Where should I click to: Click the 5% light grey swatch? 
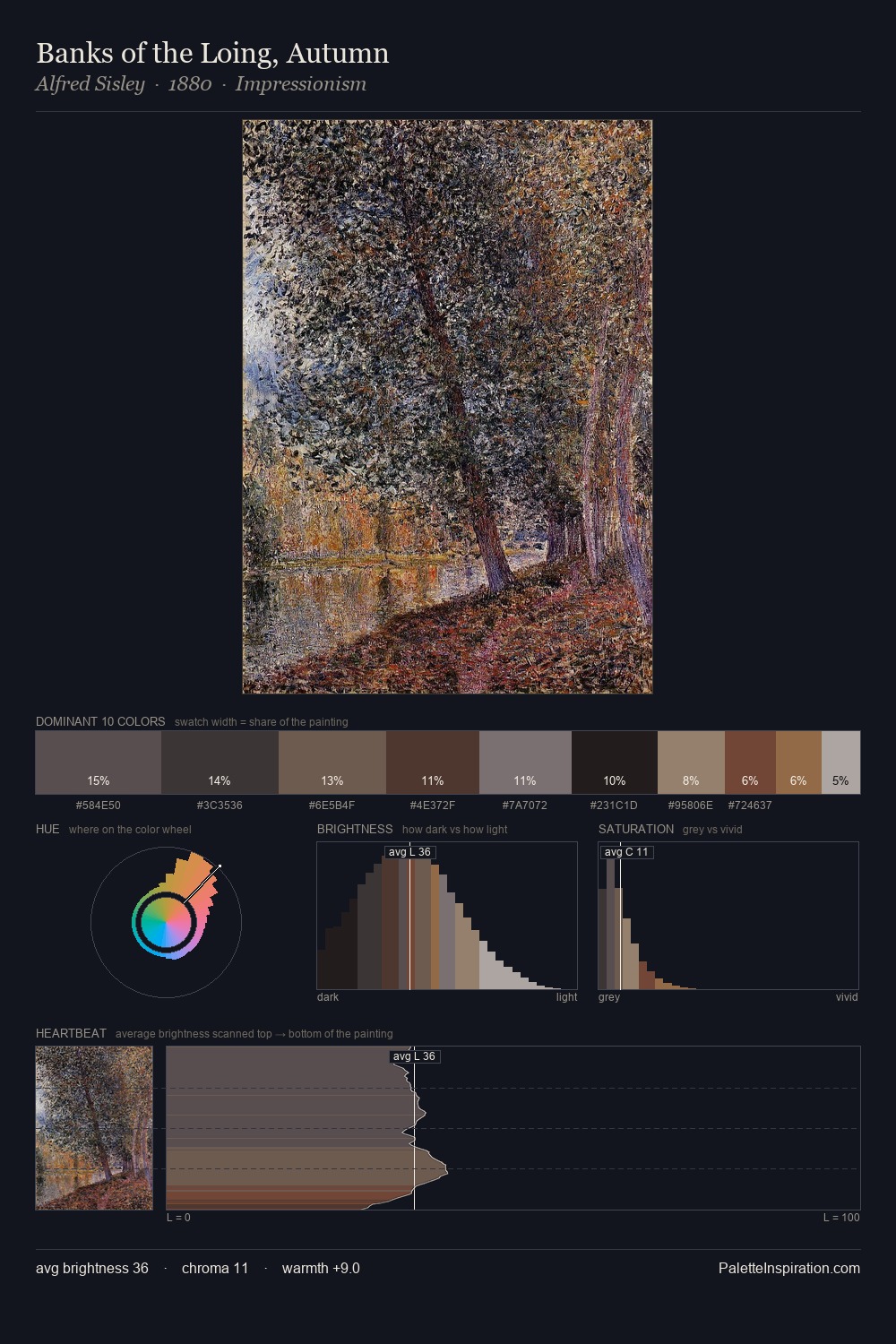[x=840, y=762]
